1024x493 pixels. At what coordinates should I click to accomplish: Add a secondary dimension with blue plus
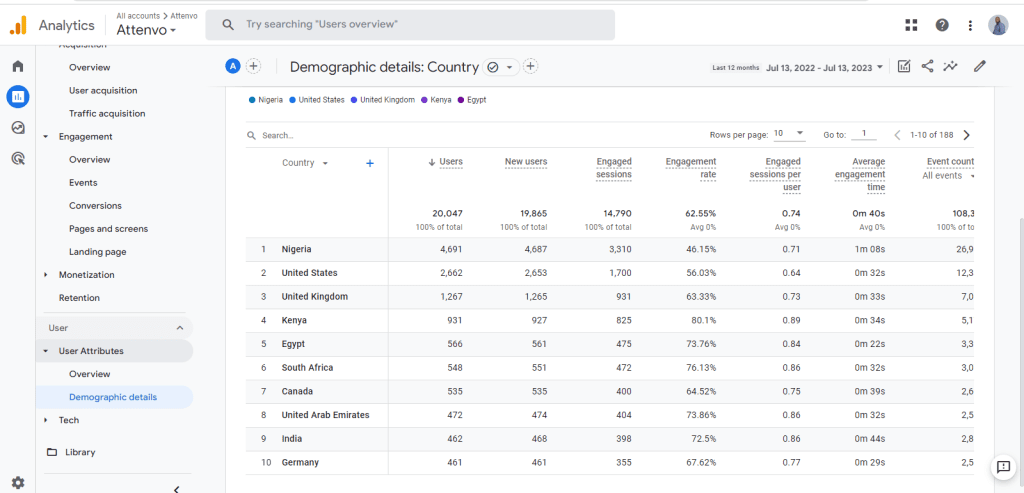tap(370, 163)
